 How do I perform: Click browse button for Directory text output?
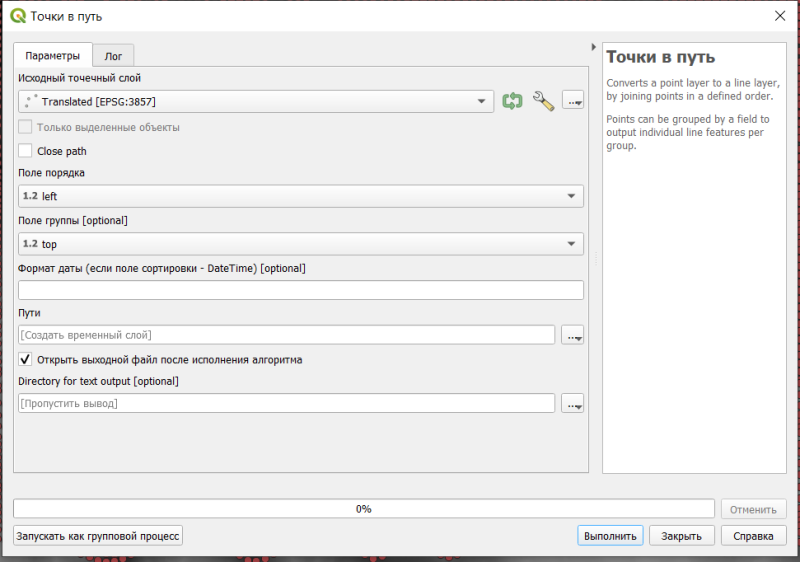tap(572, 403)
